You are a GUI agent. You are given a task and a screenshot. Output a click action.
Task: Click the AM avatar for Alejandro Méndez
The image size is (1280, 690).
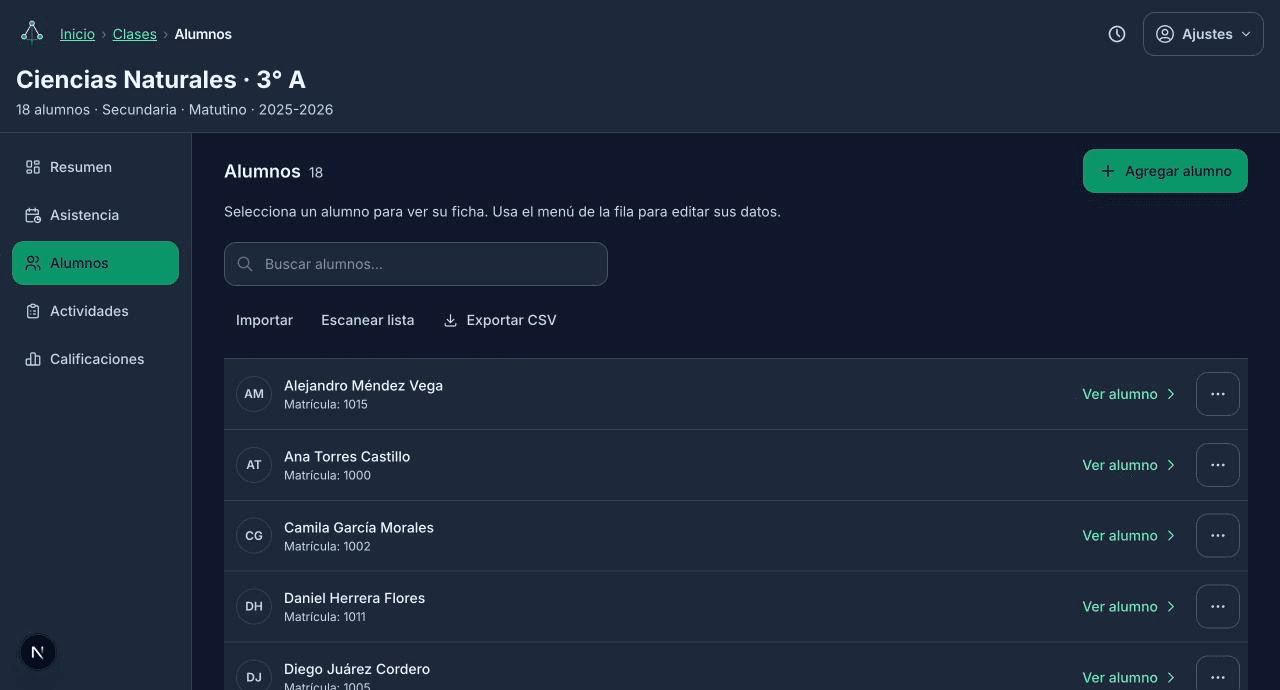(x=254, y=394)
